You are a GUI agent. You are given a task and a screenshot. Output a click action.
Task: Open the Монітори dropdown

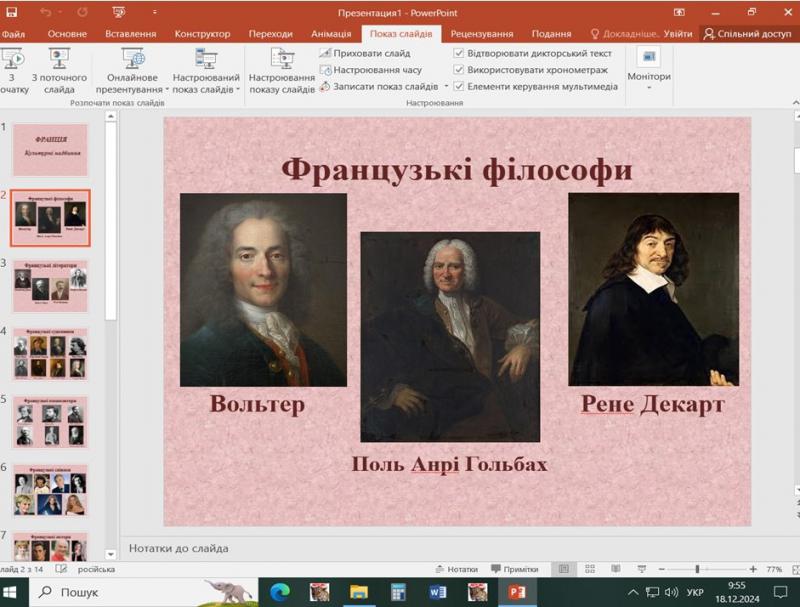pos(649,69)
